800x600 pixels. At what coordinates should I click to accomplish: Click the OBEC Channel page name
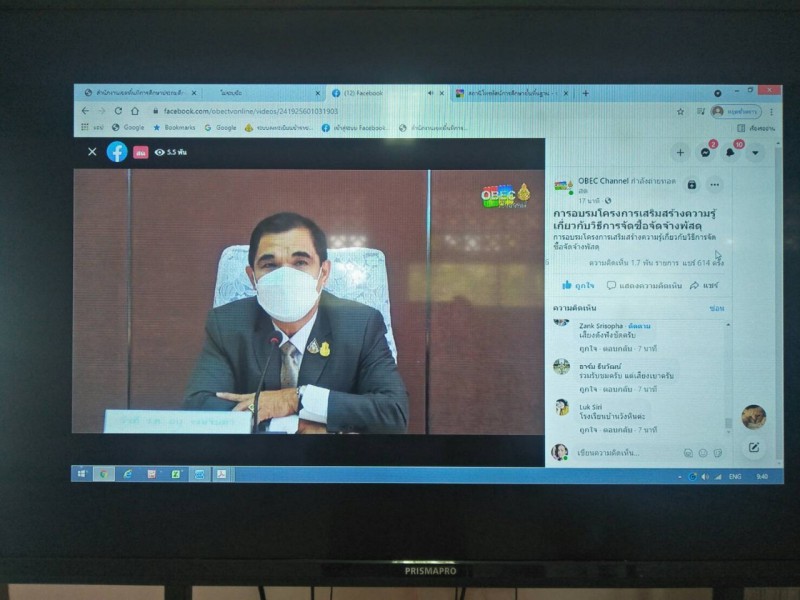[x=603, y=181]
